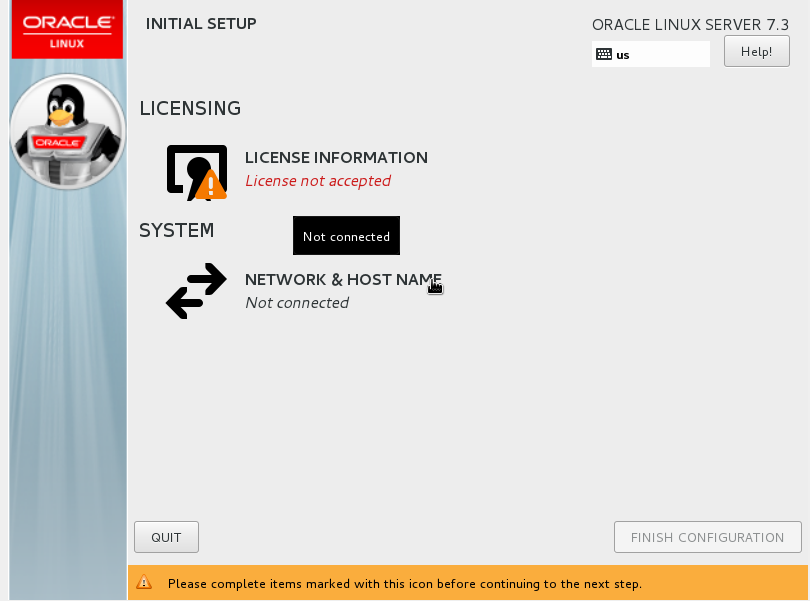Click the INITIAL SETUP title

pos(201,24)
